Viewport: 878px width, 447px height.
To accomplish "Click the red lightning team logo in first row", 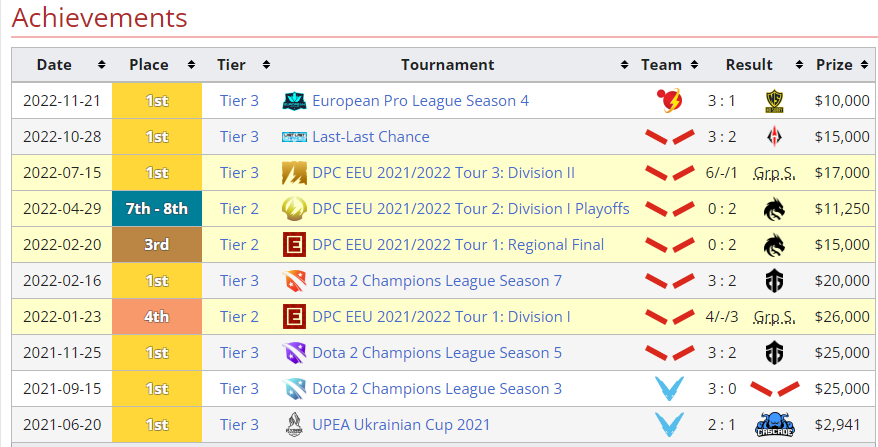I will click(670, 101).
